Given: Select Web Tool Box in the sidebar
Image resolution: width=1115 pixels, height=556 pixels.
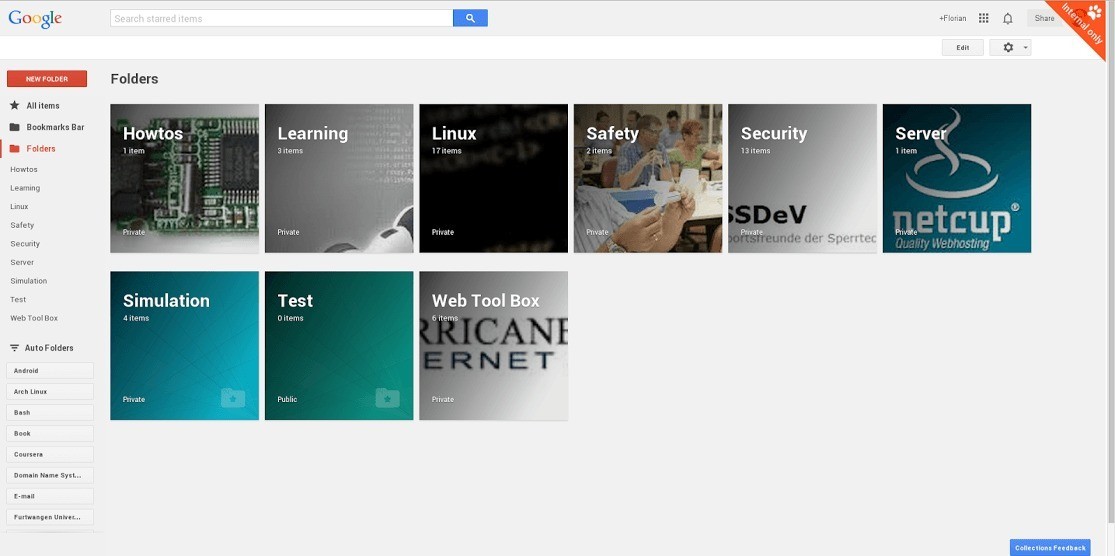Looking at the screenshot, I should click(x=34, y=318).
